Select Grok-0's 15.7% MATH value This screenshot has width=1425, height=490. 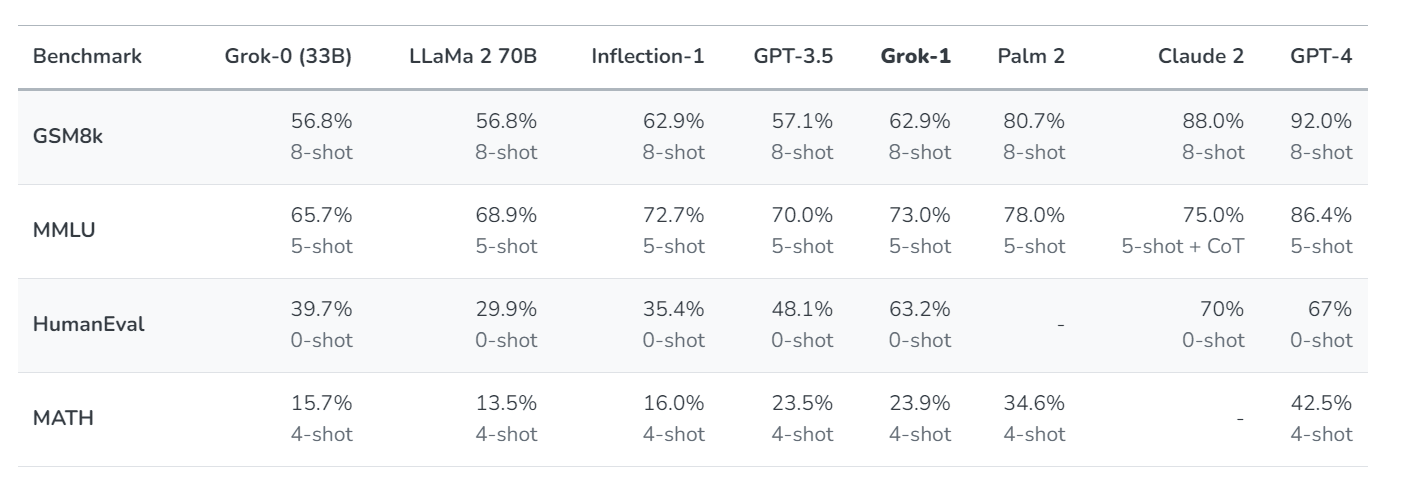click(x=322, y=403)
